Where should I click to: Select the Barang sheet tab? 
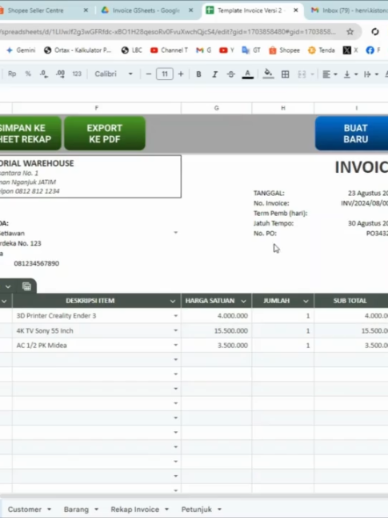[x=76, y=509]
